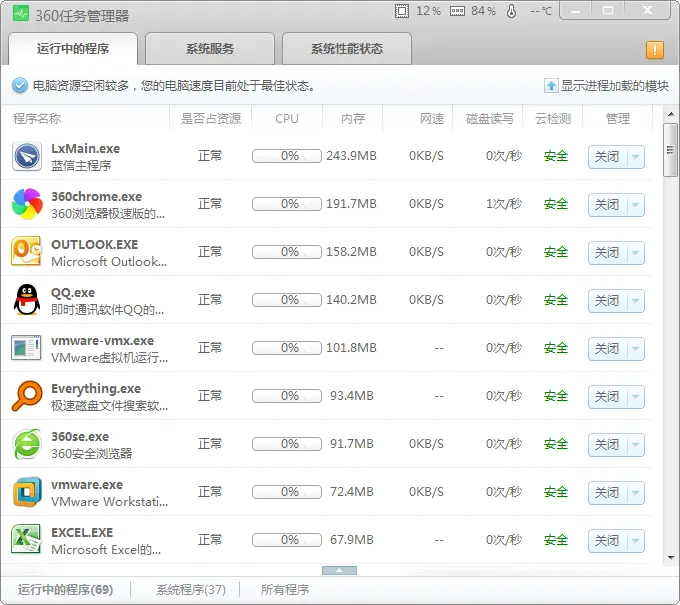Click the vertical scrollbar of process list
The image size is (680, 605).
[670, 350]
